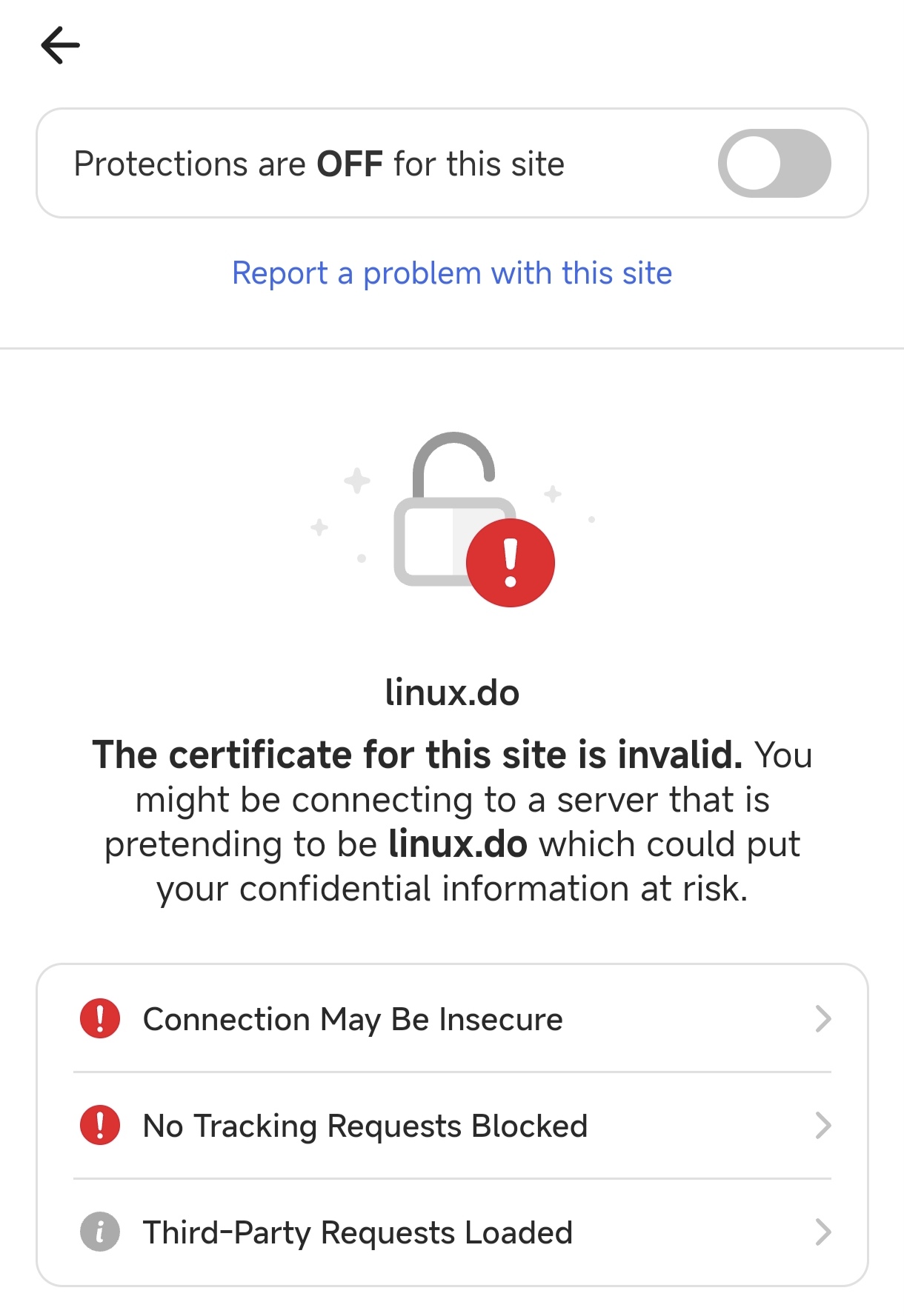Click gray info icon beside Third-Party Requests

[x=100, y=1232]
